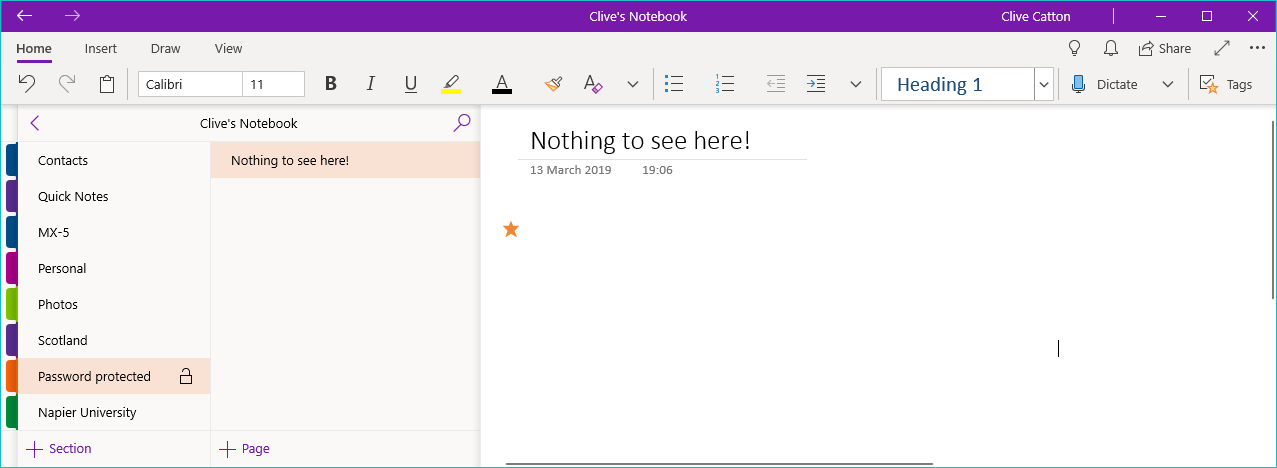Open the MX-5 section

tap(114, 232)
